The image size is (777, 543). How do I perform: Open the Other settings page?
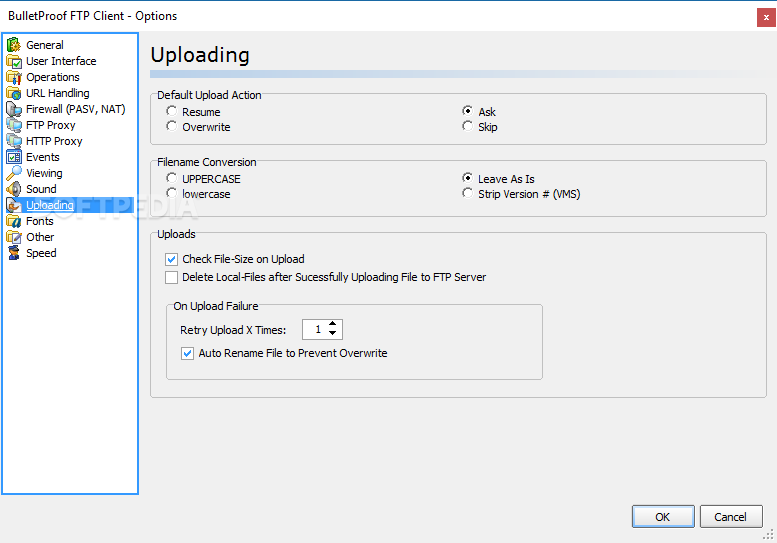pyautogui.click(x=40, y=237)
